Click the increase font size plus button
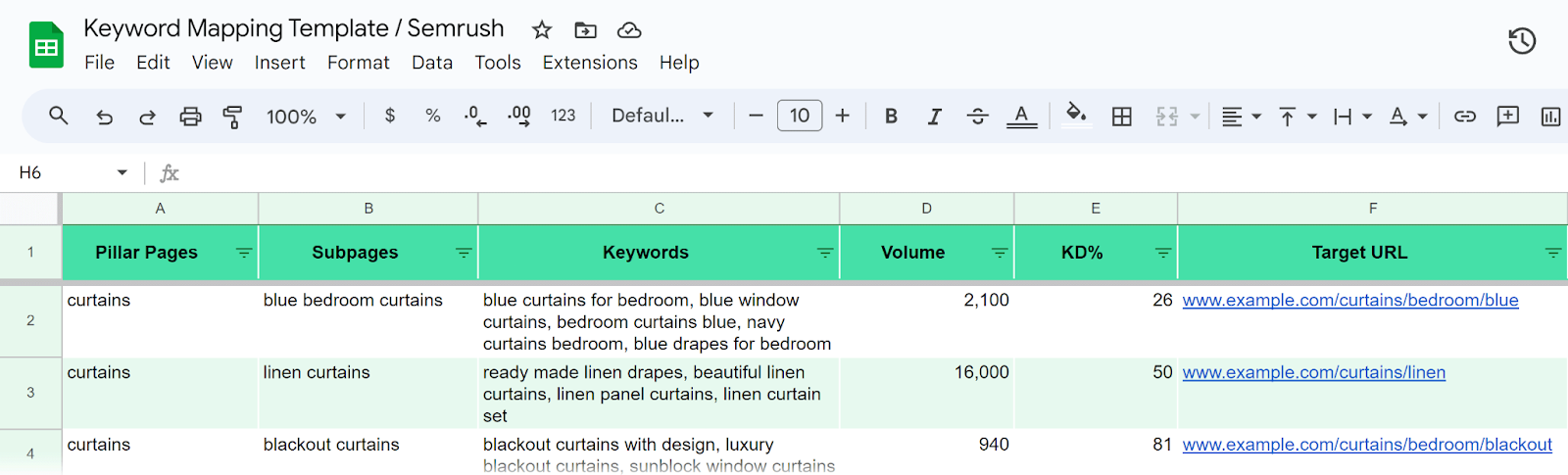This screenshot has width=1568, height=475. tap(842, 116)
